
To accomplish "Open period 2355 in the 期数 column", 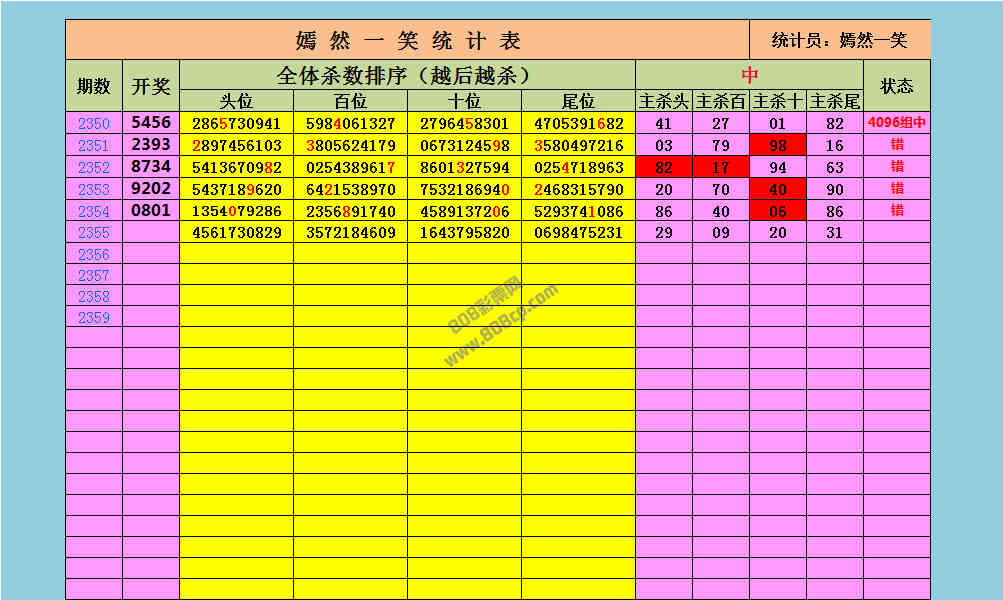I will pos(94,233).
